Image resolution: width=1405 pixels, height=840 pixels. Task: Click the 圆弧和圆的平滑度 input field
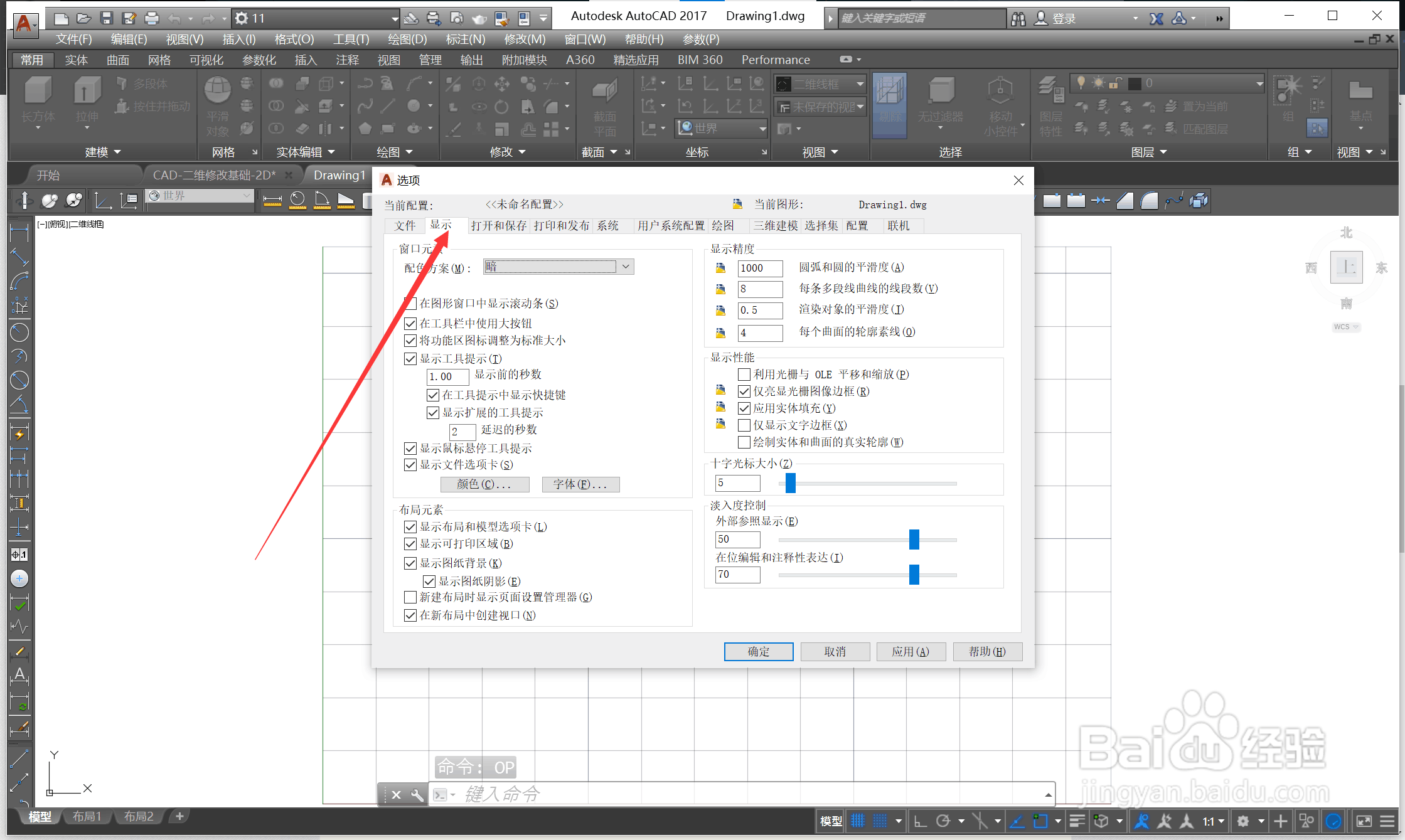(x=761, y=268)
